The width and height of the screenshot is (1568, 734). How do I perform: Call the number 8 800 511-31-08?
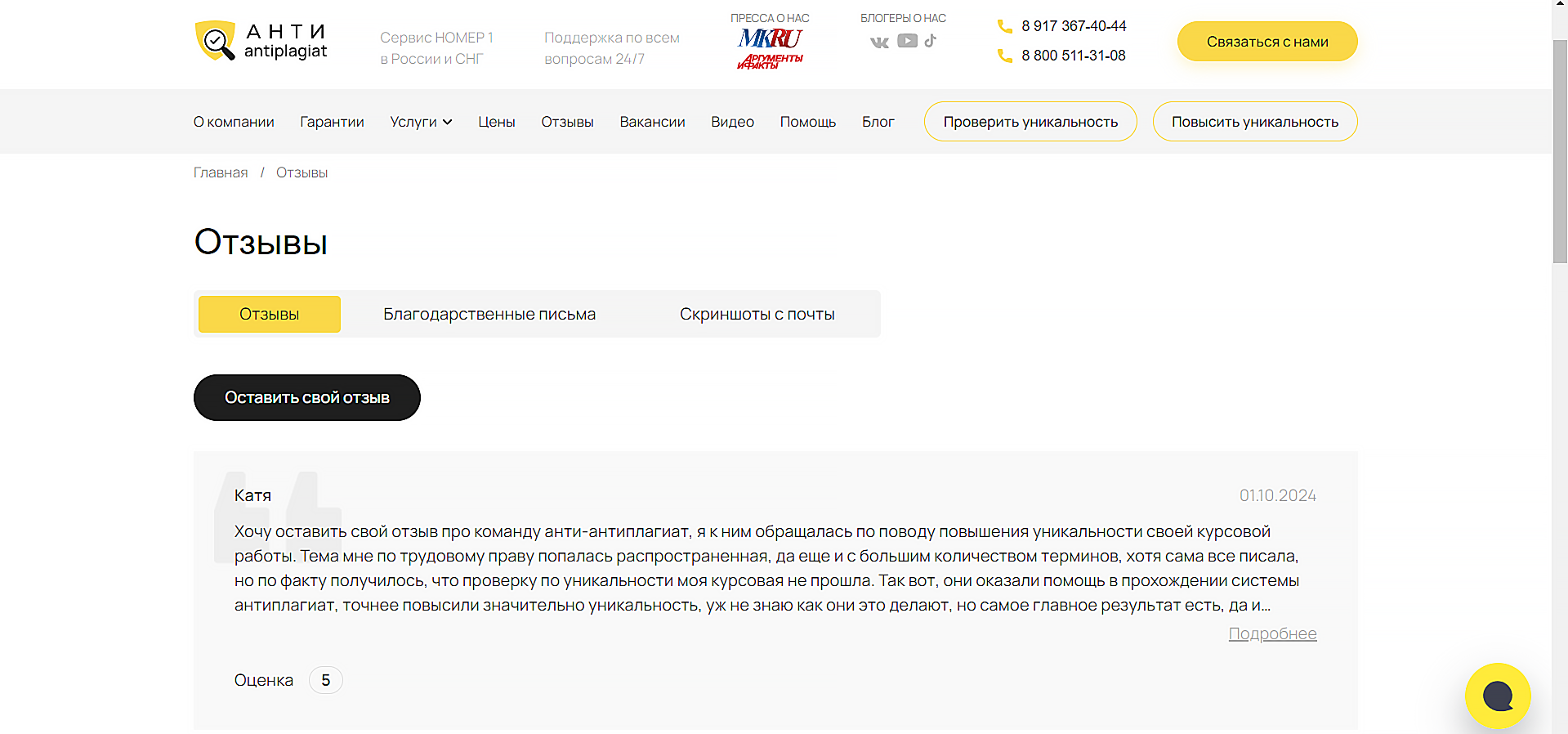[1074, 56]
